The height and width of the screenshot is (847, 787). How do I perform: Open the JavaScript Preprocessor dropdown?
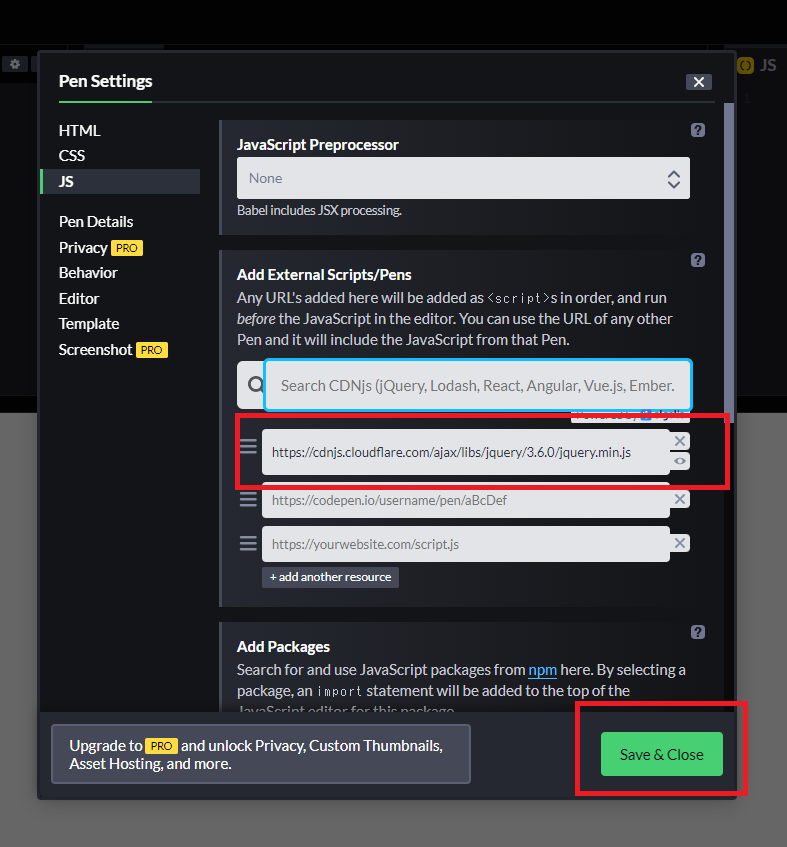pos(463,179)
